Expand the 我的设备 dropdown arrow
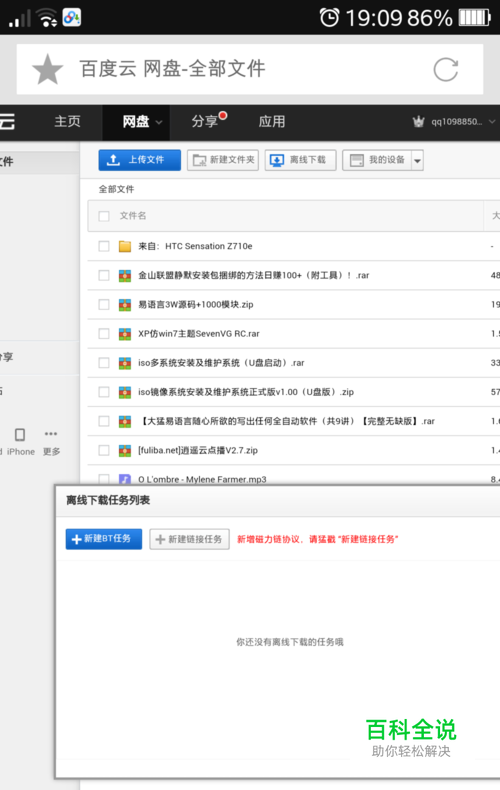 coord(417,161)
